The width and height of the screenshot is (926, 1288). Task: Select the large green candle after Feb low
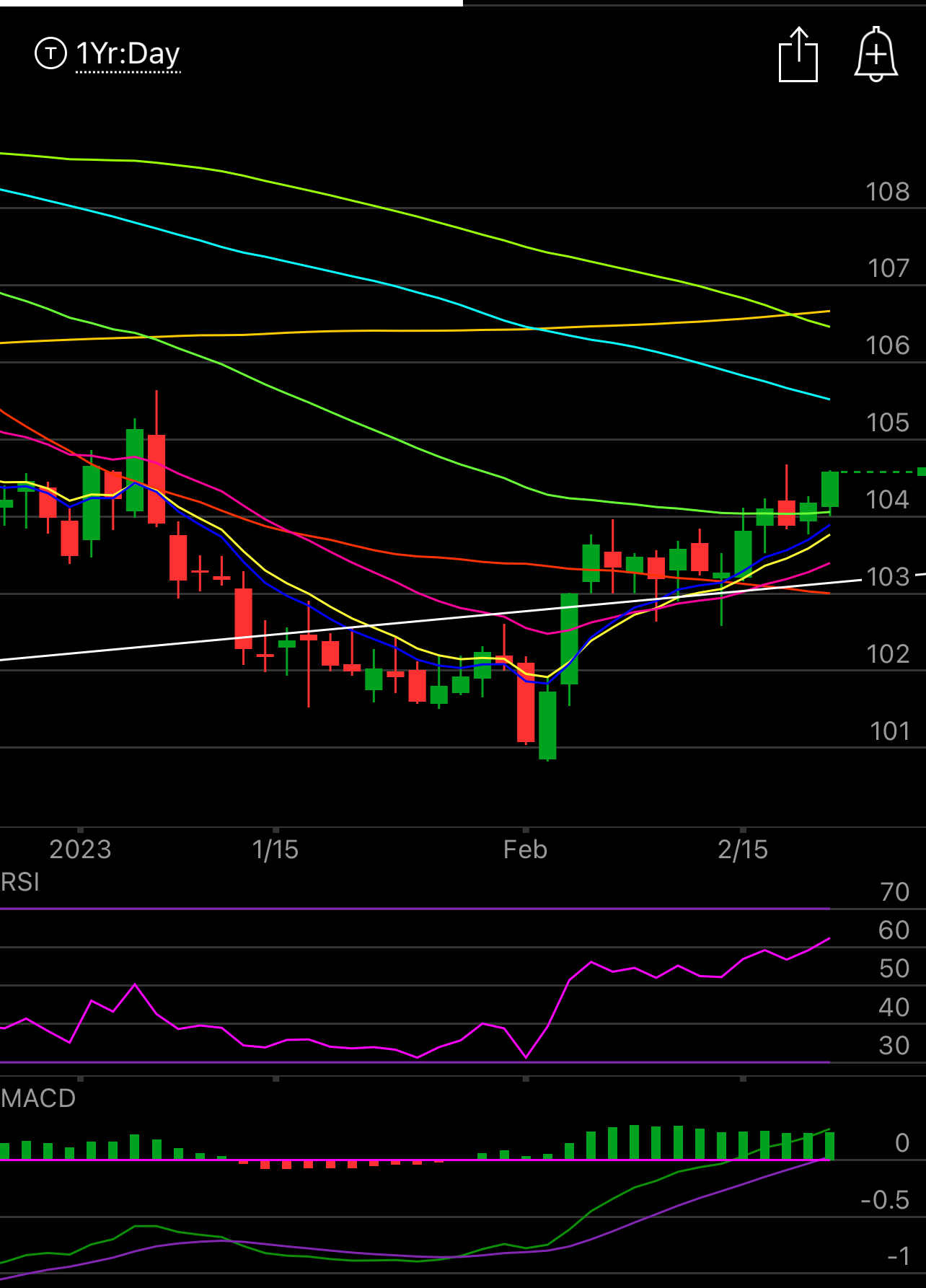point(569,639)
